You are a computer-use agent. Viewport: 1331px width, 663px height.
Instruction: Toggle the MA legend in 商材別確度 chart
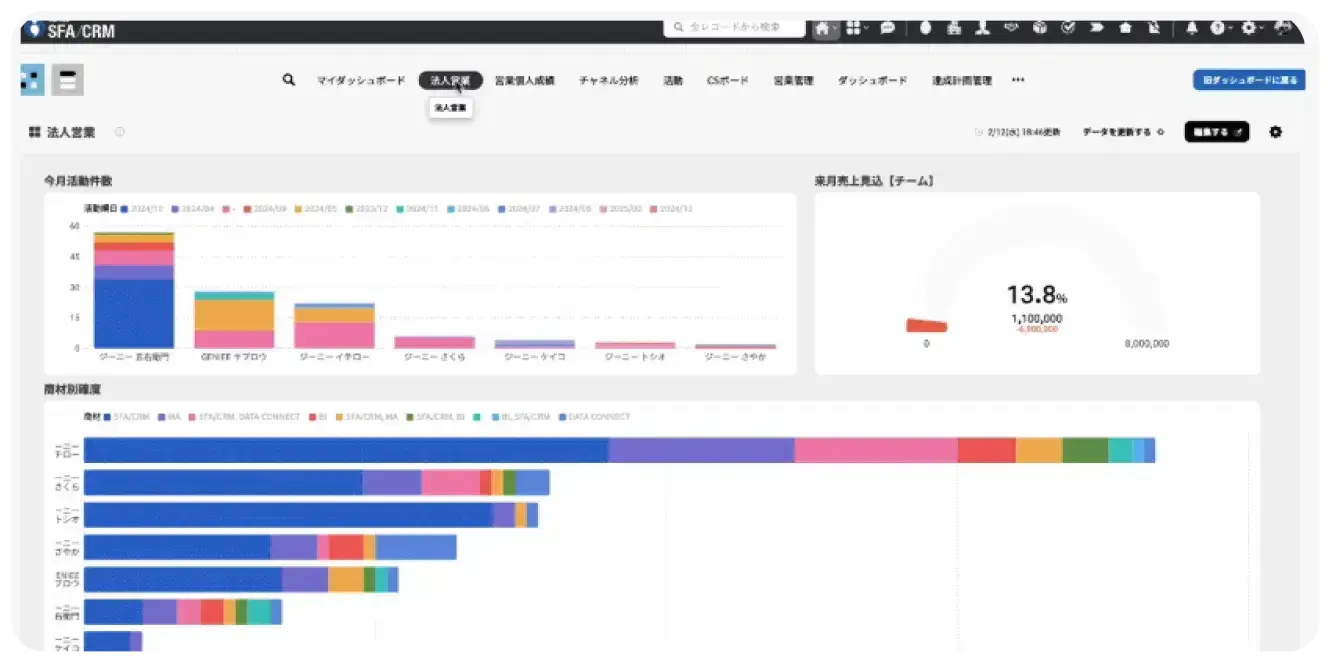point(168,416)
